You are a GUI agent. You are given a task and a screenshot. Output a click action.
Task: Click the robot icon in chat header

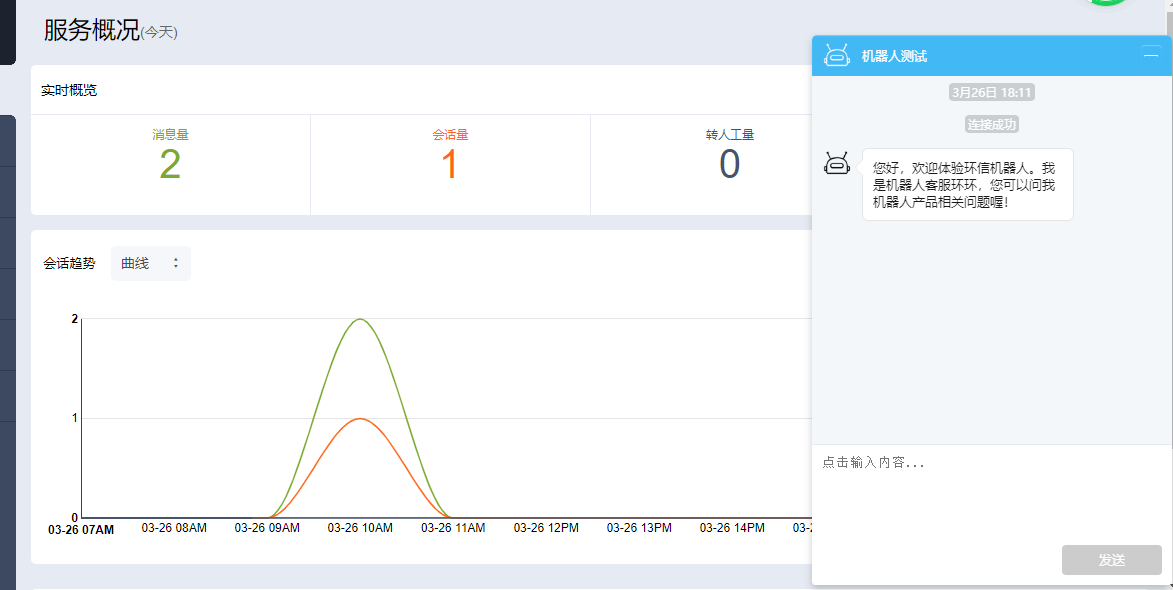[x=836, y=56]
